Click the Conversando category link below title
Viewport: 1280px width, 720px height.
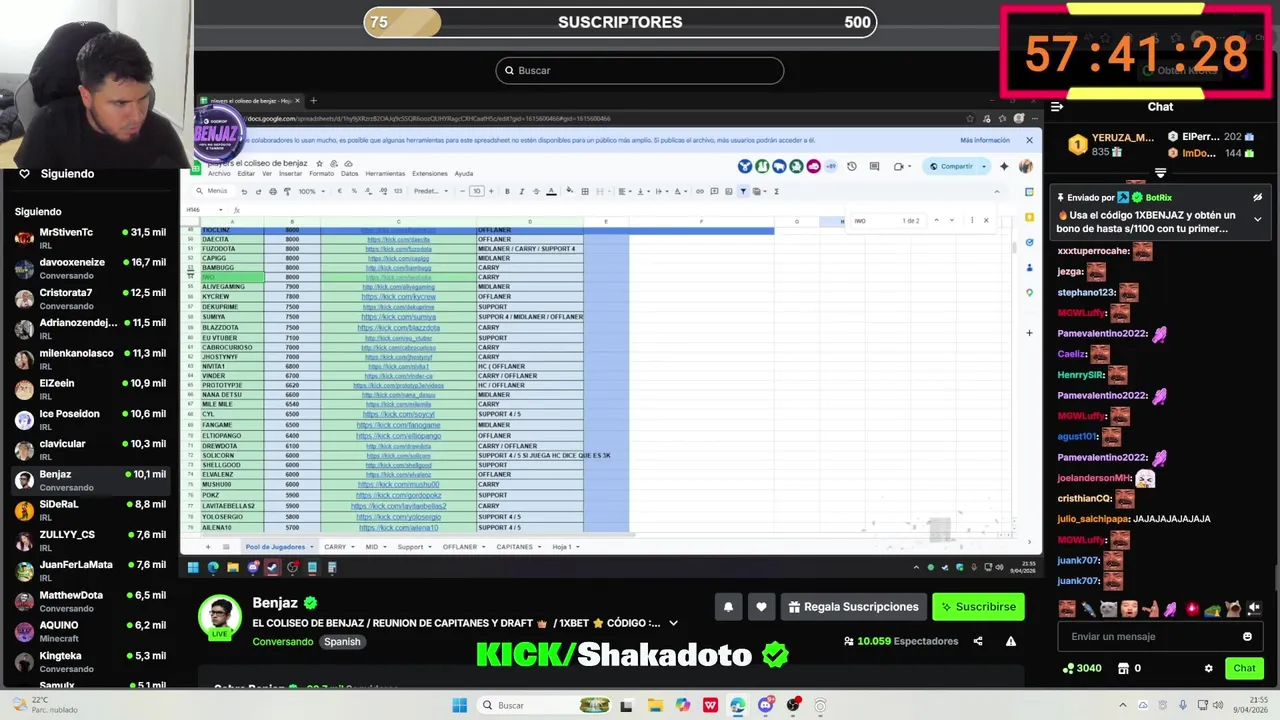tap(283, 642)
